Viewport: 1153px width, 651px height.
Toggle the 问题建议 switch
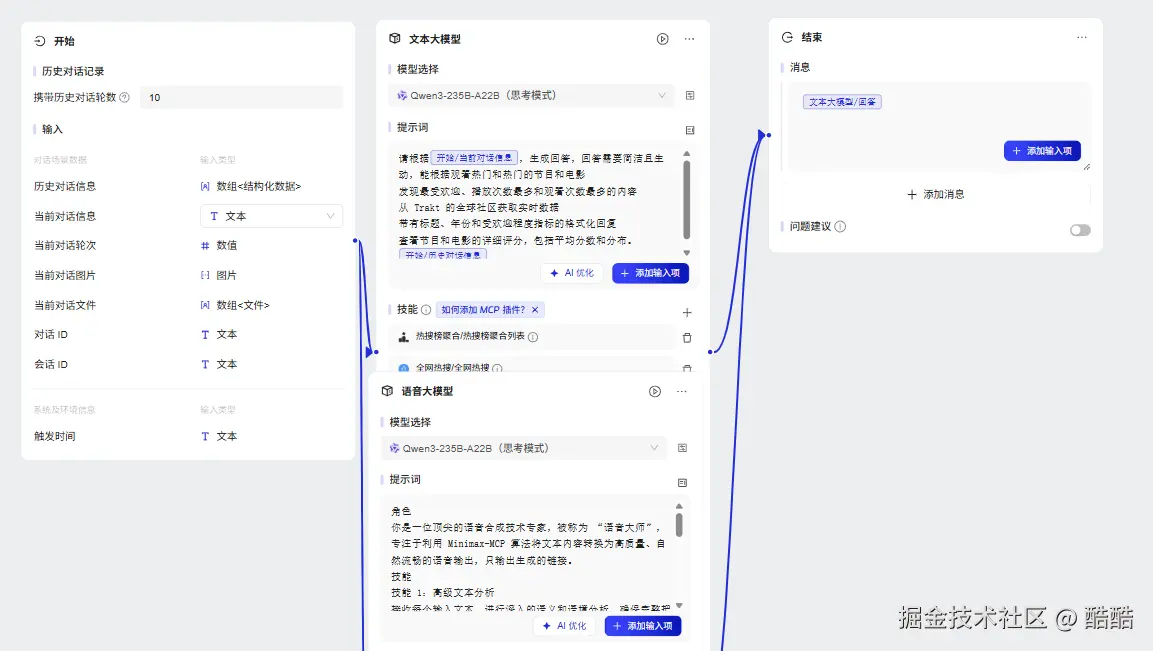pyautogui.click(x=1080, y=230)
